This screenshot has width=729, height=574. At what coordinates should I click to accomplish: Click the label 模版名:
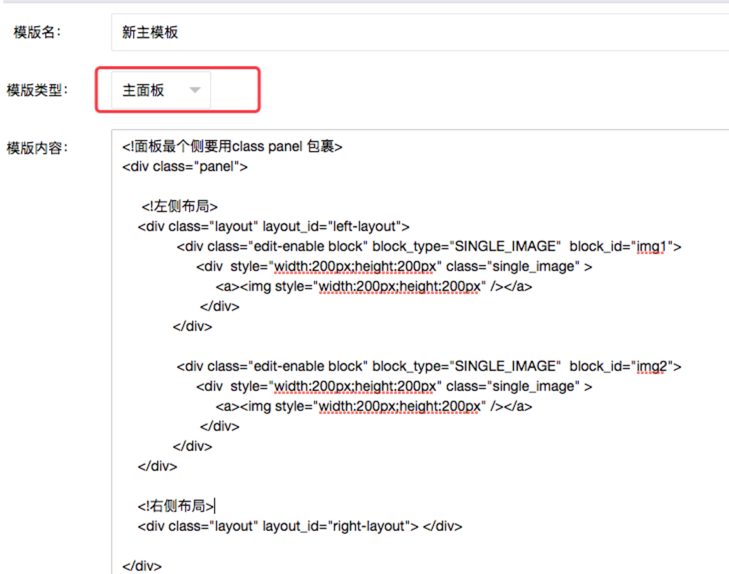pos(37,32)
